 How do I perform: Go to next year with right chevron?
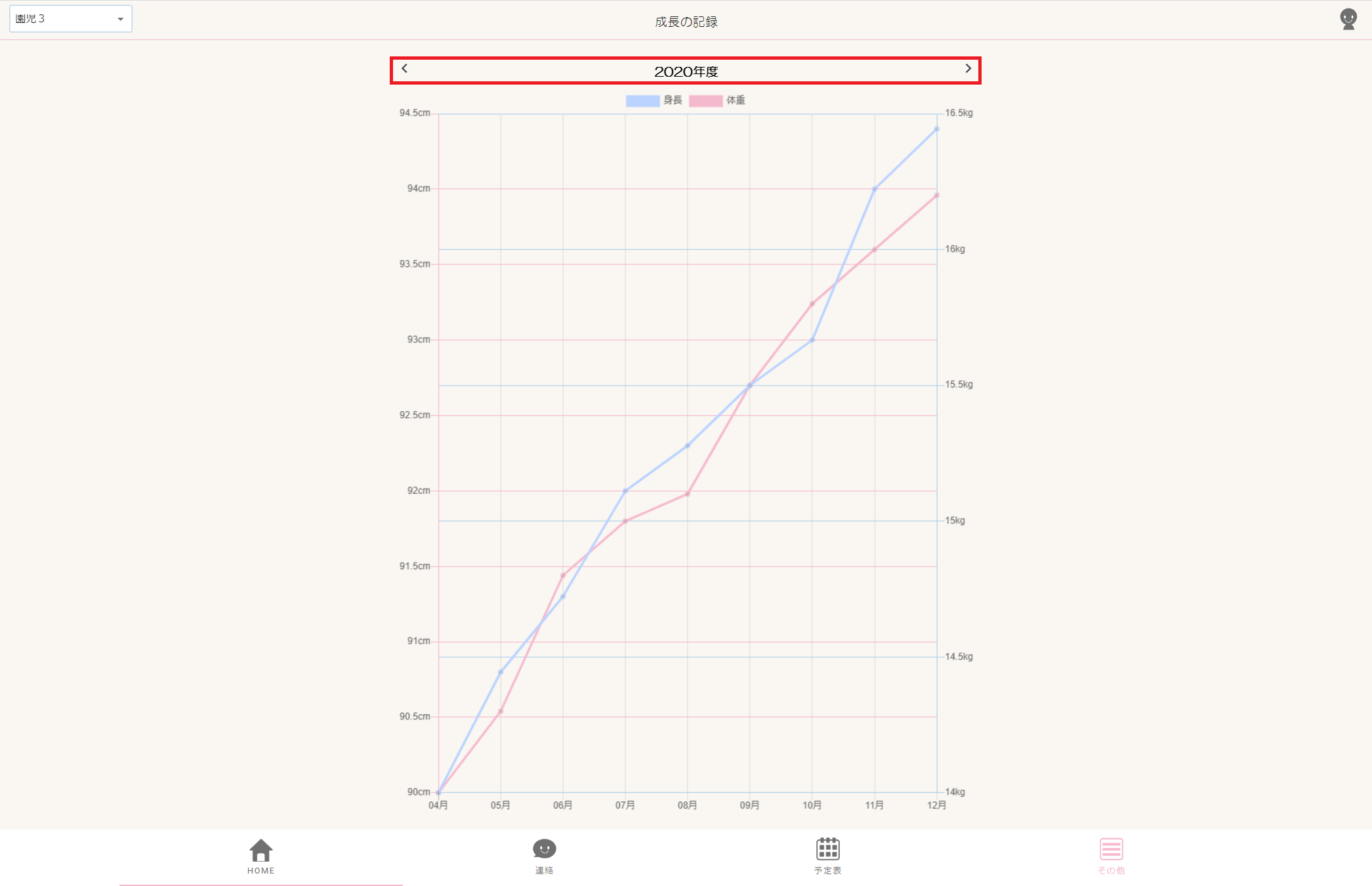[x=968, y=69]
